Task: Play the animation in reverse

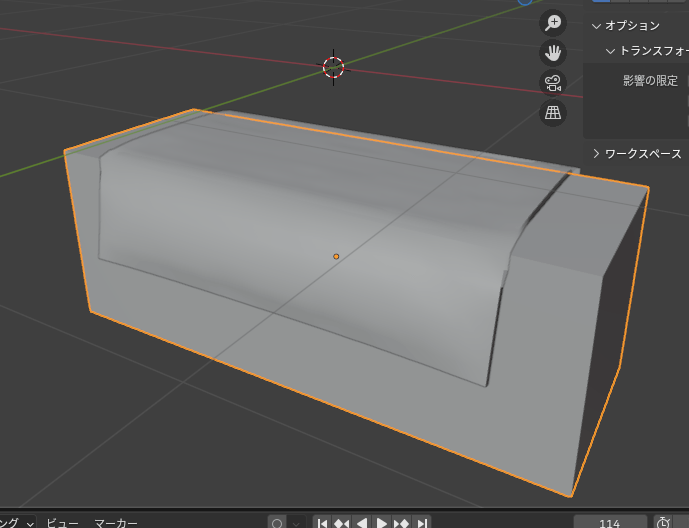Action: point(362,522)
